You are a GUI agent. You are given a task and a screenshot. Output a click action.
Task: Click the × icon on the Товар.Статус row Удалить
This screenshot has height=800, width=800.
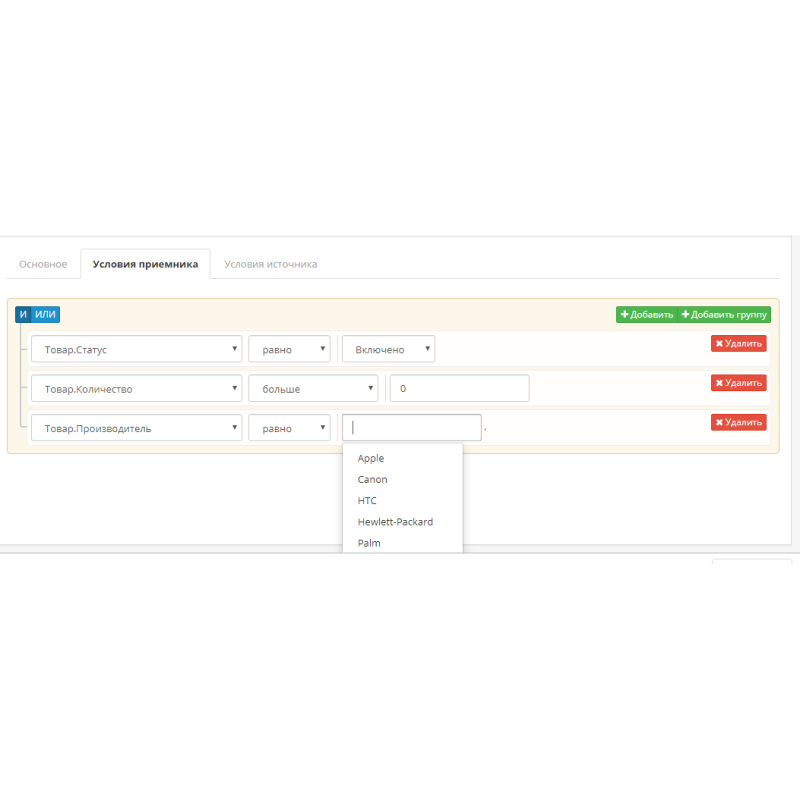point(718,343)
